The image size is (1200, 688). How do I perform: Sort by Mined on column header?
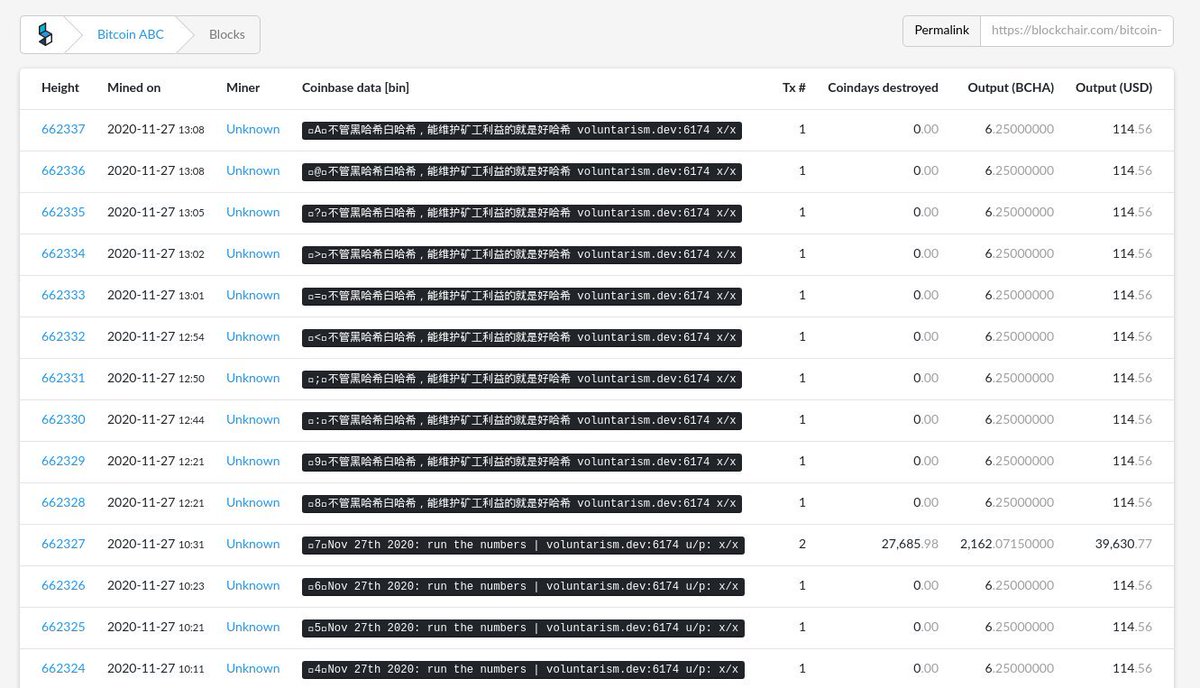pyautogui.click(x=134, y=88)
